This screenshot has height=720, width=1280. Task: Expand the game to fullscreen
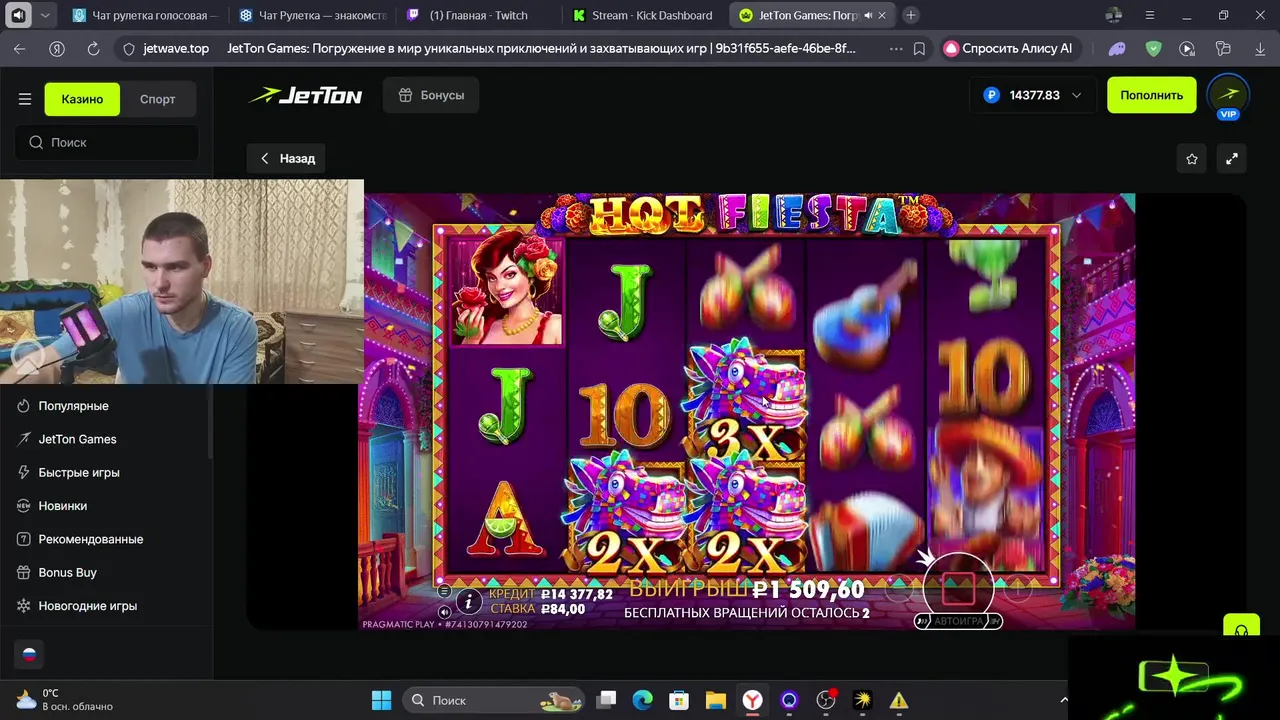click(x=1232, y=158)
